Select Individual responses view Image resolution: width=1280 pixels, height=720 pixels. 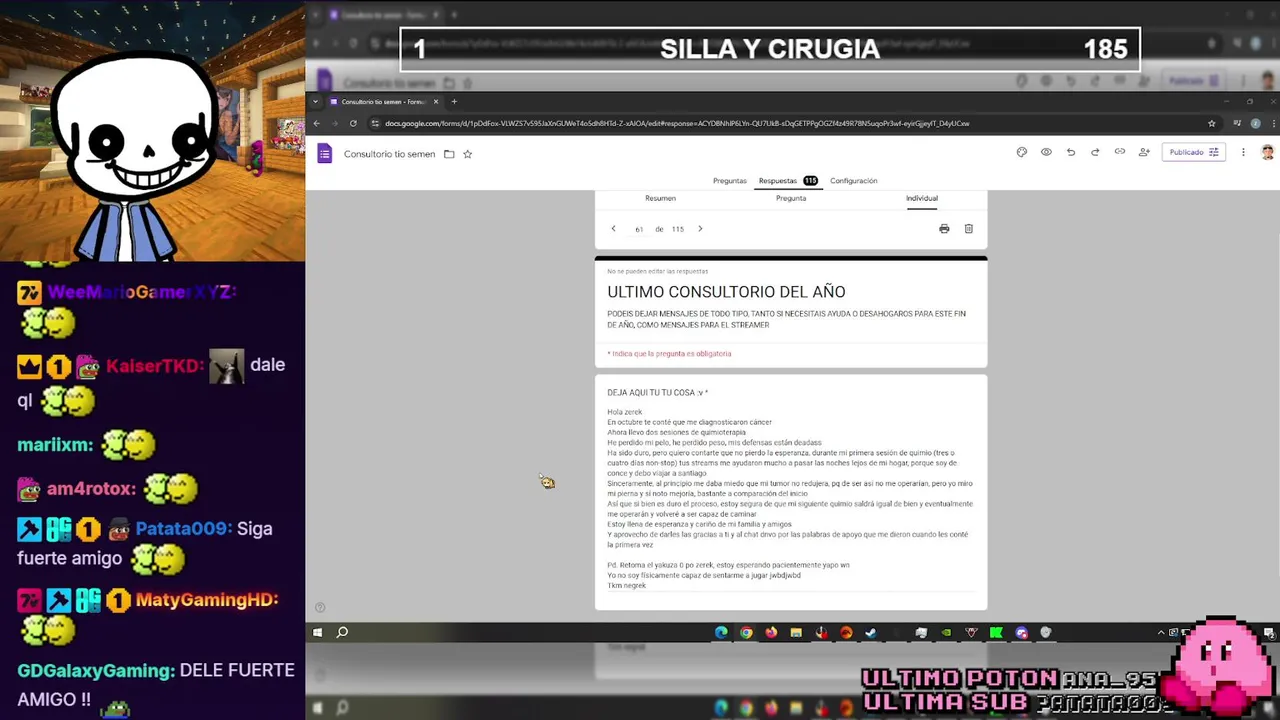tap(922, 198)
